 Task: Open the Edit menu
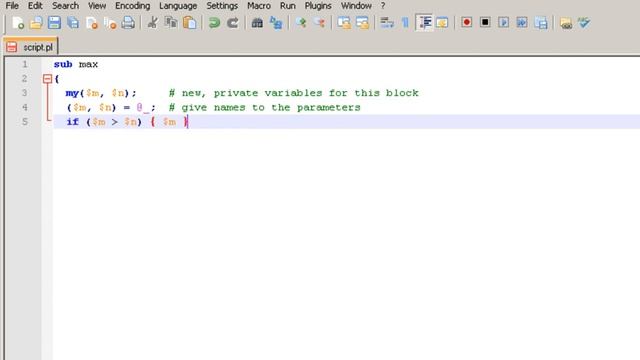tap(35, 6)
